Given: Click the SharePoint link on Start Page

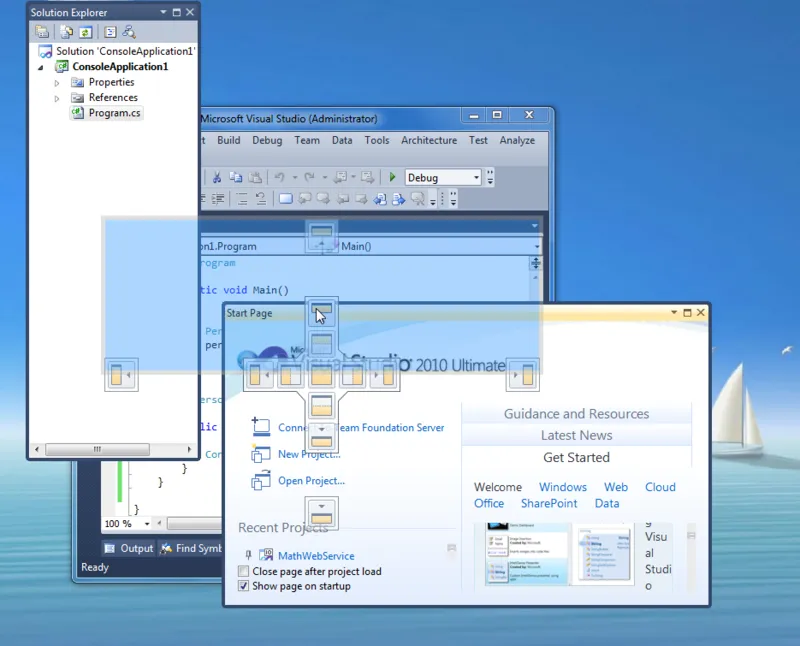Looking at the screenshot, I should [549, 504].
